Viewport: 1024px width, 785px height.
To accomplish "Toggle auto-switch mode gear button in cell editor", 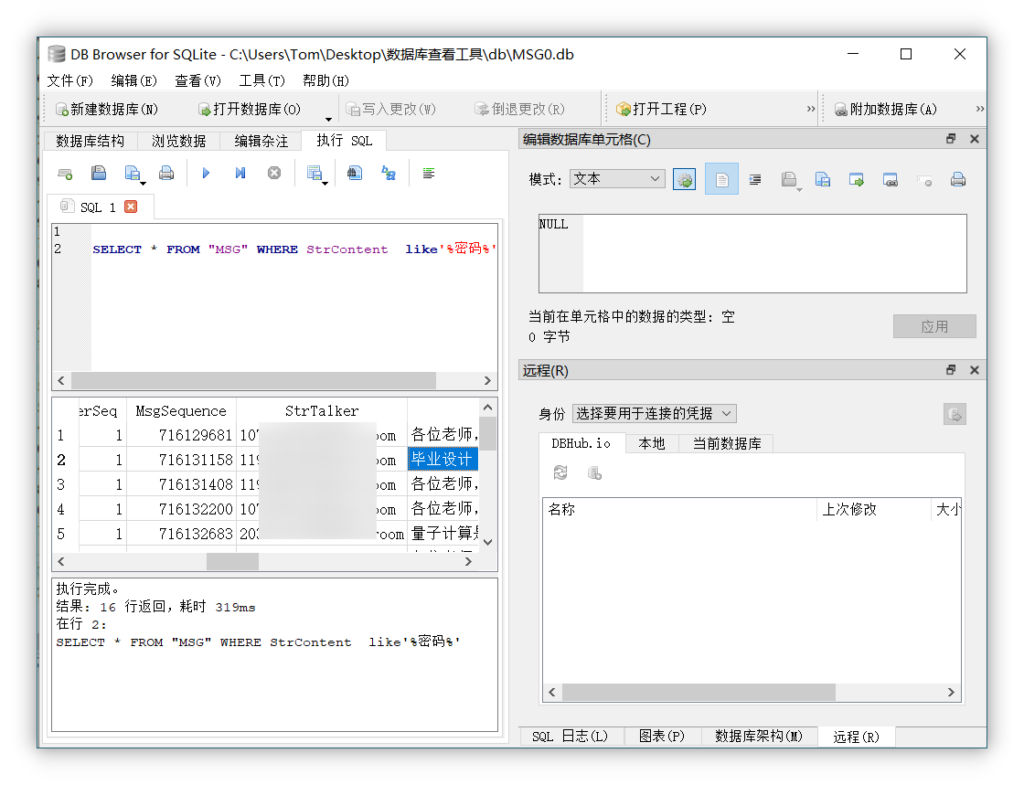I will tap(684, 180).
